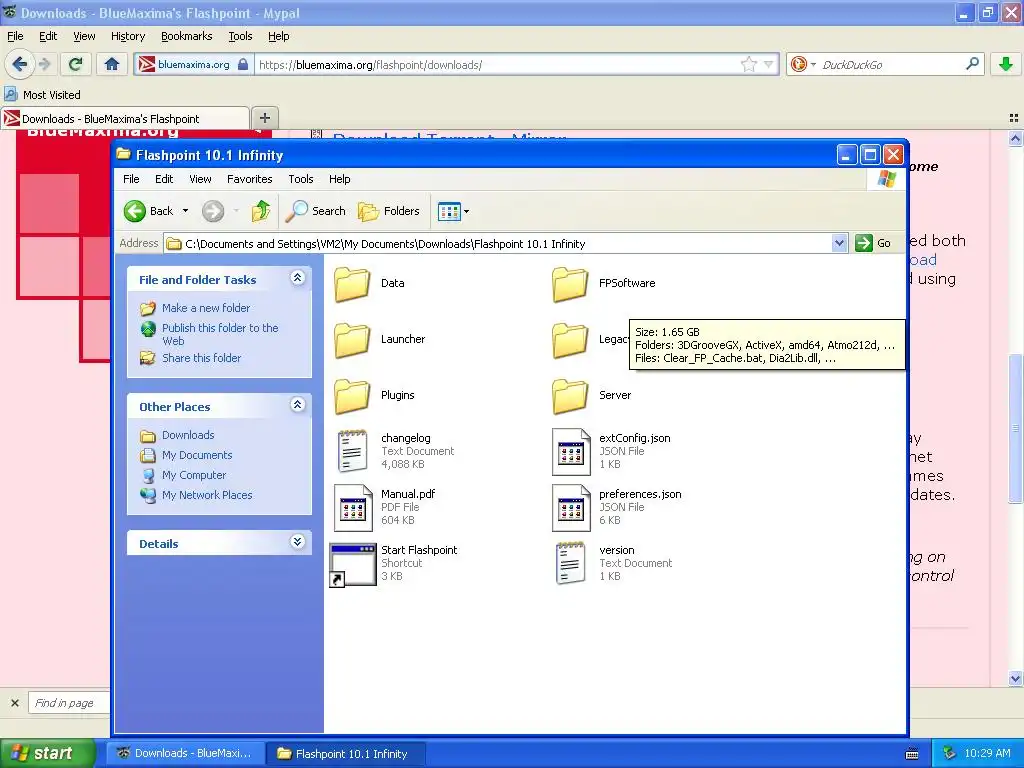The image size is (1024, 768).
Task: Go up one folder level icon
Action: pos(261,211)
